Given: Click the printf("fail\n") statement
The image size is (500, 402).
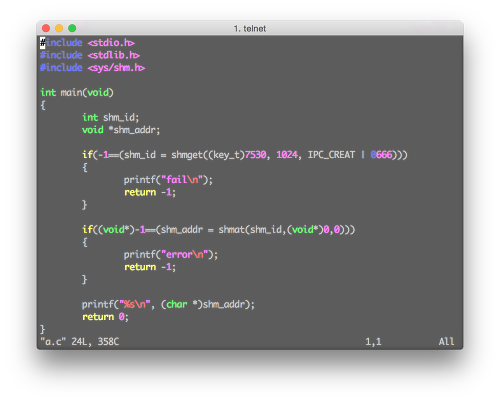Looking at the screenshot, I should pyautogui.click(x=168, y=180).
